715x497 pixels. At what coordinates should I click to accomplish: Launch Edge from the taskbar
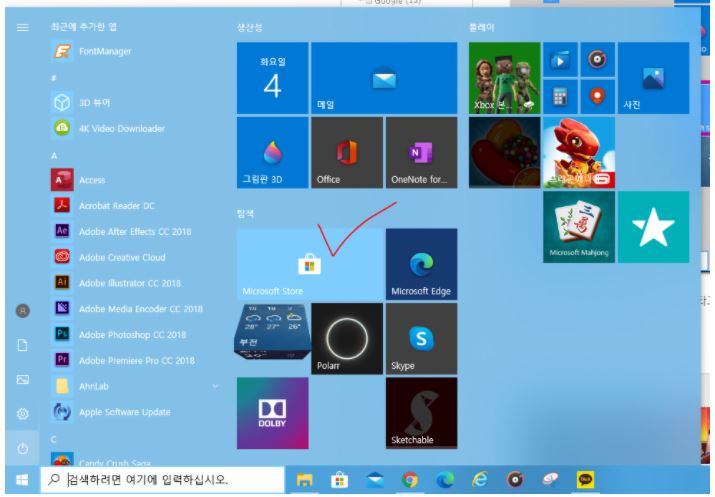click(x=445, y=480)
